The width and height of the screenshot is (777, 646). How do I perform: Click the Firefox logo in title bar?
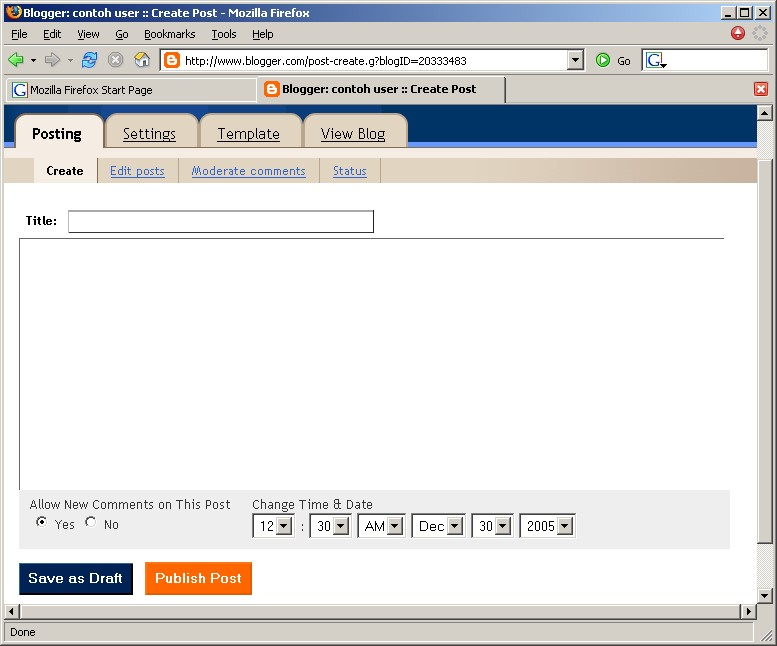click(x=14, y=12)
